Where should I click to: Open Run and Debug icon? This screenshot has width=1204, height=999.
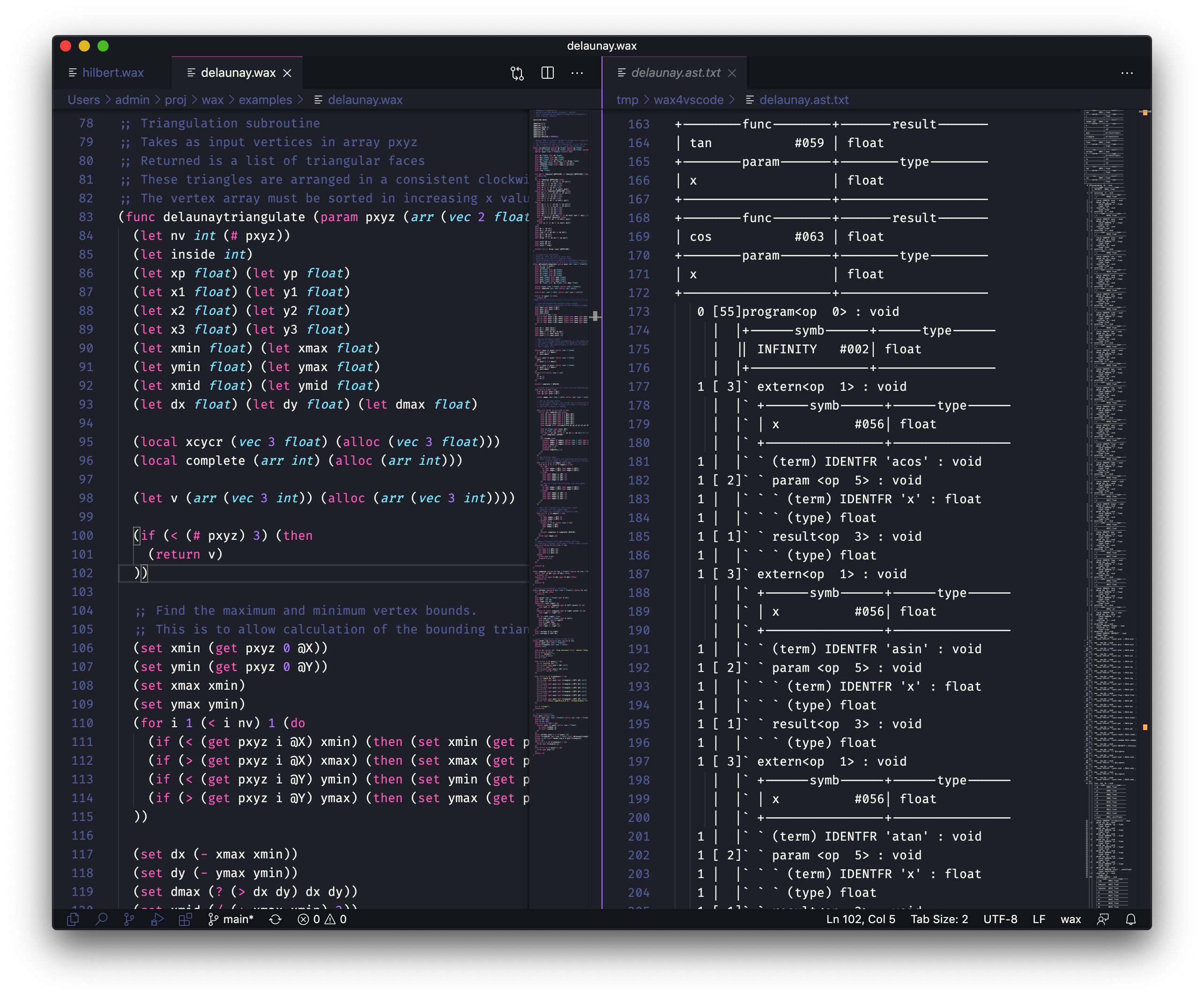tap(157, 919)
